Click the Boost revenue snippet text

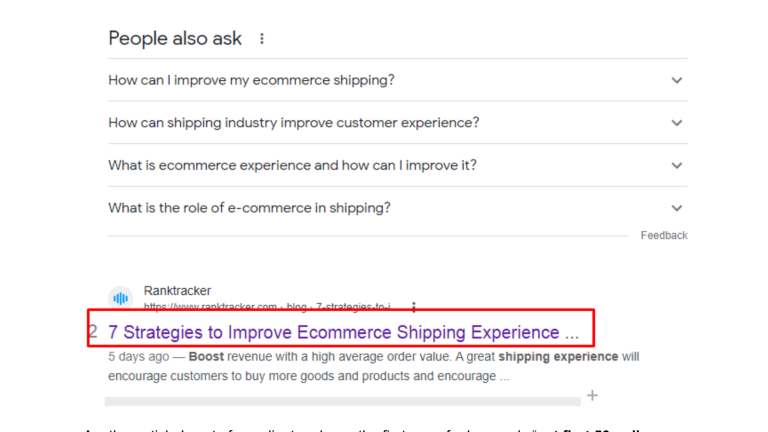[374, 366]
